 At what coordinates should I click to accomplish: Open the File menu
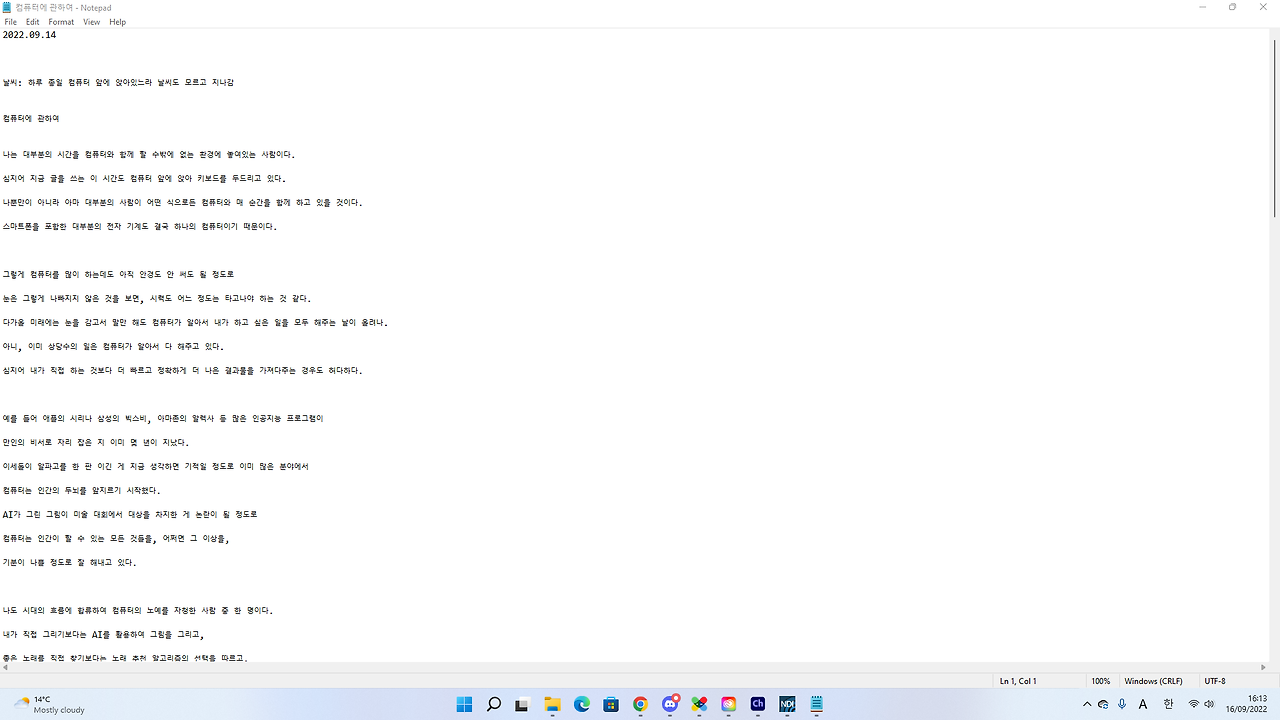(x=11, y=22)
